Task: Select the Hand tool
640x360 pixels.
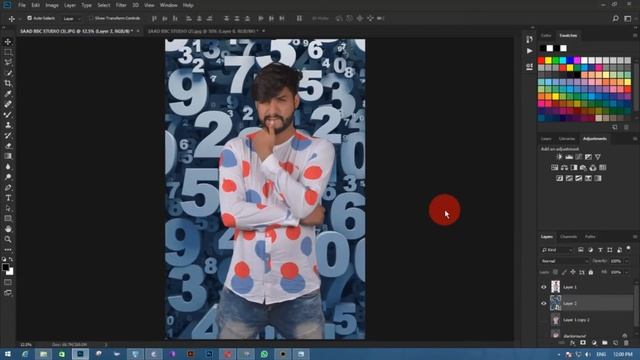Action: (8, 229)
